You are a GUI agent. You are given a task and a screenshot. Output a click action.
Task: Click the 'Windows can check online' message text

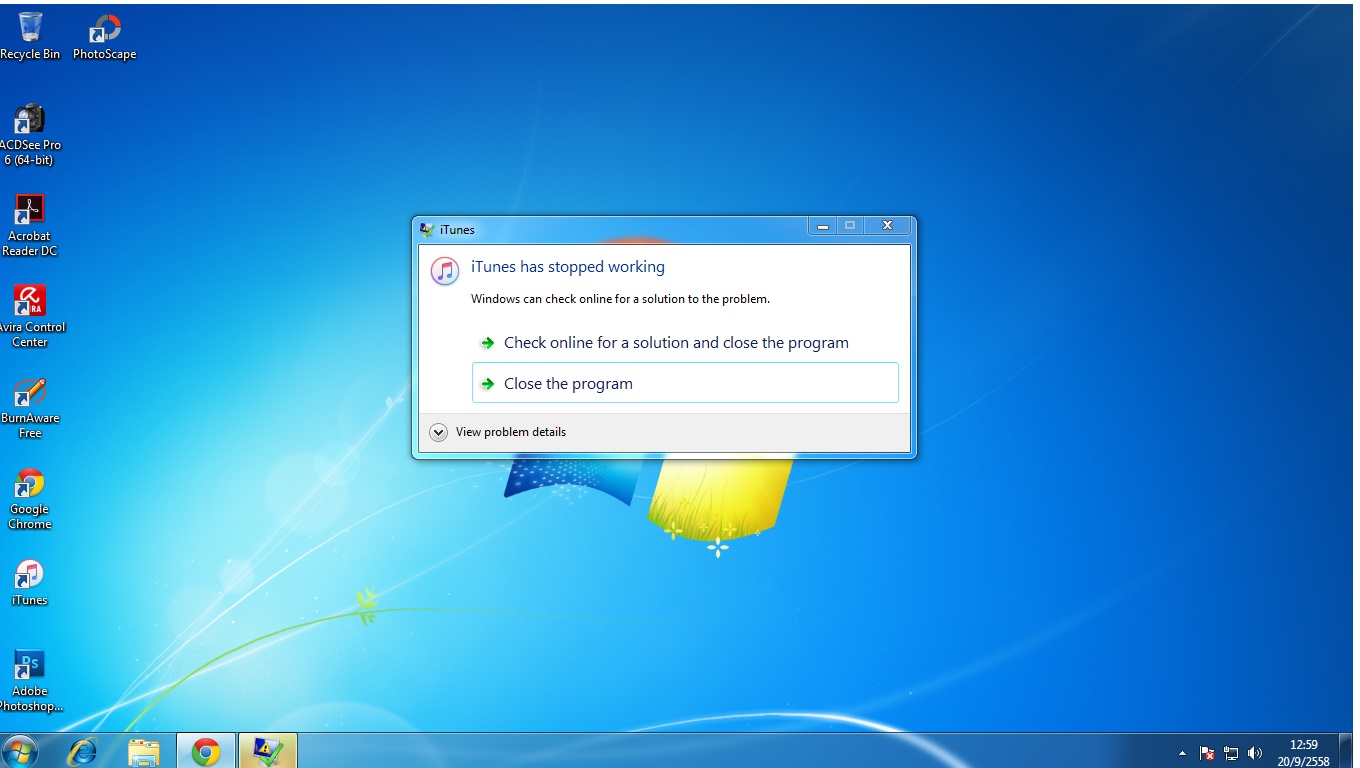[x=620, y=299]
